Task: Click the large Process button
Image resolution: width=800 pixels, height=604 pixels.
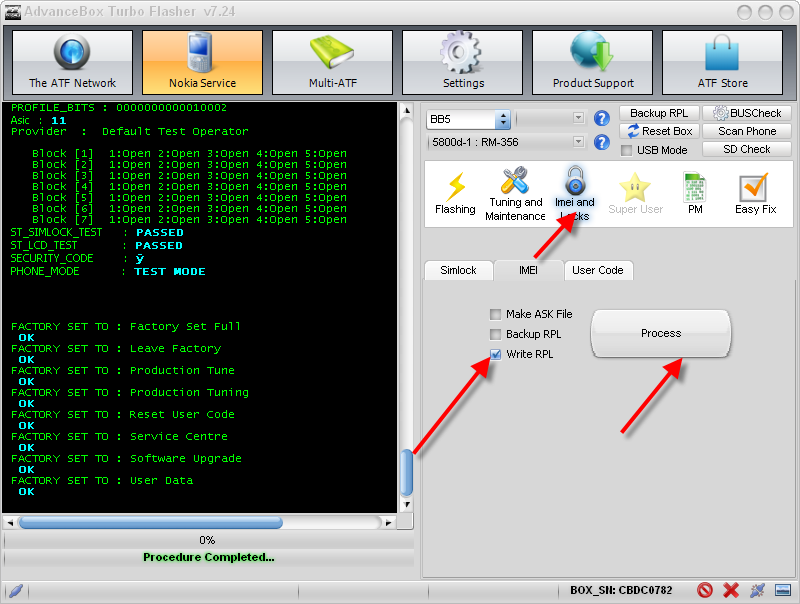Action: 661,333
